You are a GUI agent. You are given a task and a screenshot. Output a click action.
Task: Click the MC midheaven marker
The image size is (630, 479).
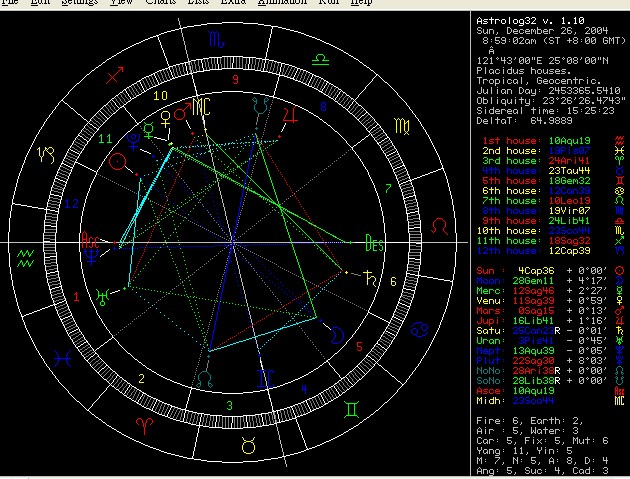(202, 106)
